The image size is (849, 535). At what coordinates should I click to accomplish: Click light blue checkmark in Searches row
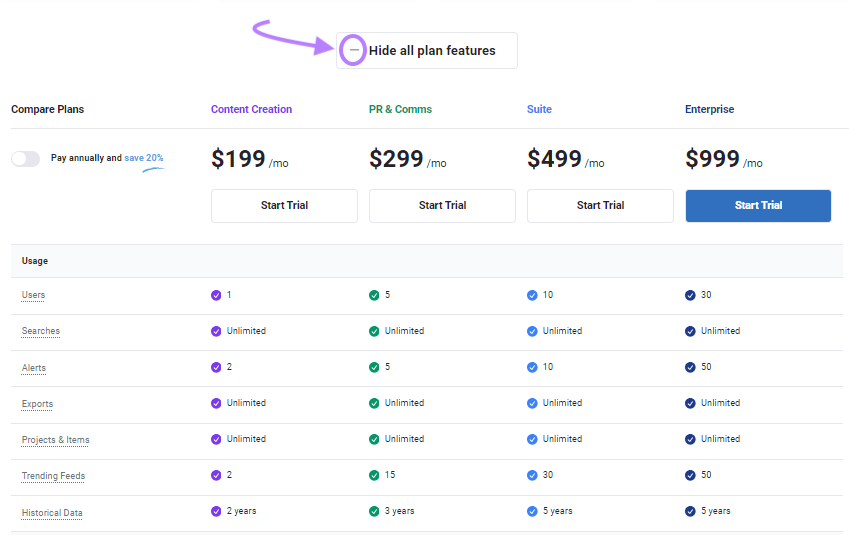point(532,331)
